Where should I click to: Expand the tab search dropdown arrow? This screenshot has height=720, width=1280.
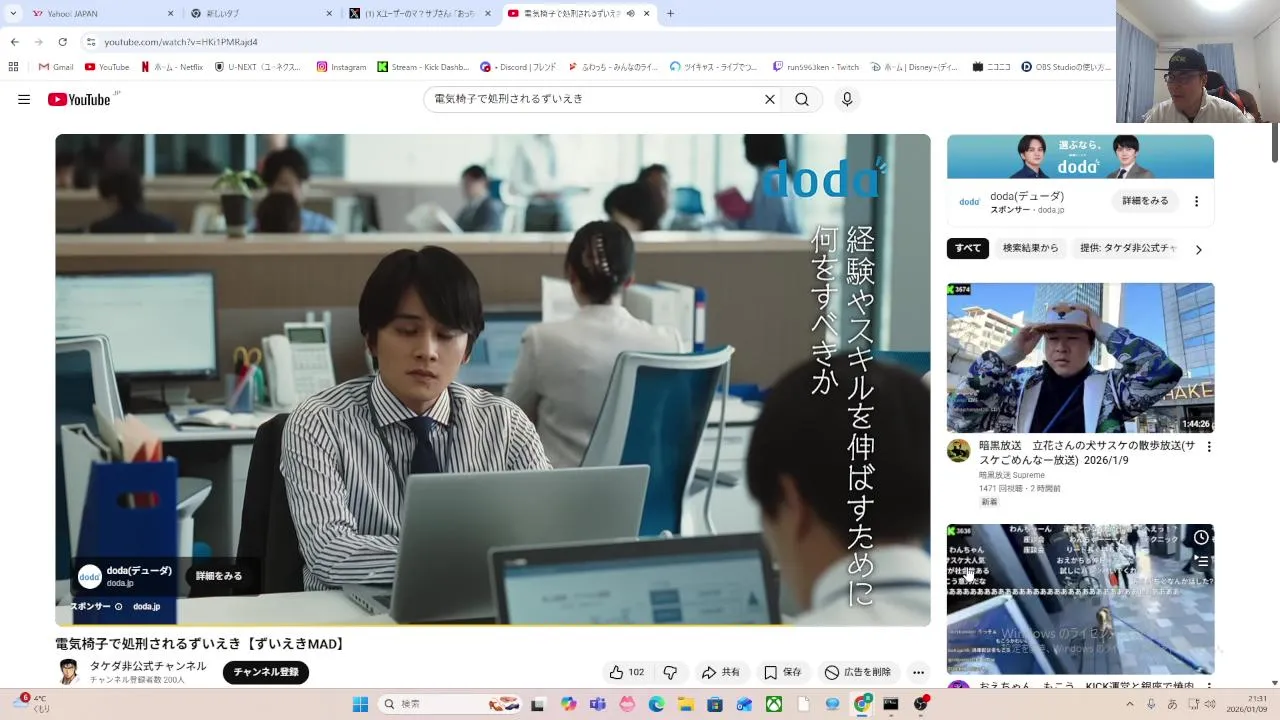(13, 14)
